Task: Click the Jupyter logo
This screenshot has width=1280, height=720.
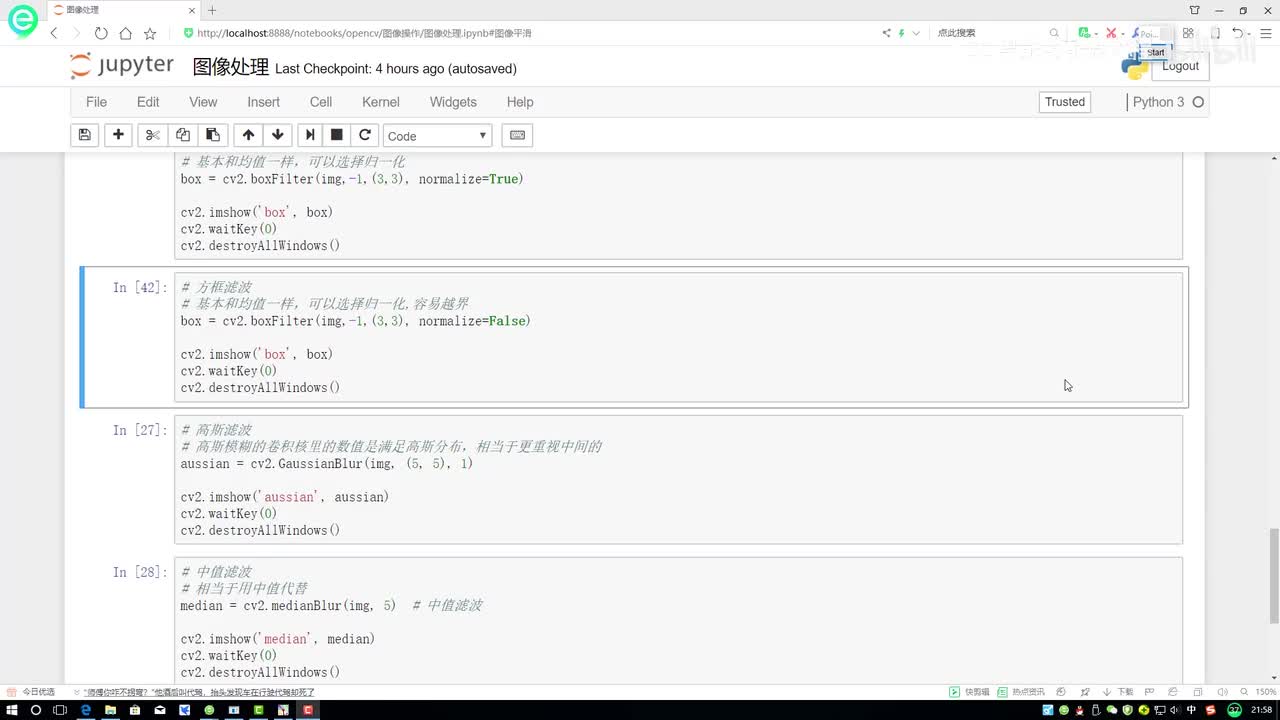Action: click(x=122, y=66)
